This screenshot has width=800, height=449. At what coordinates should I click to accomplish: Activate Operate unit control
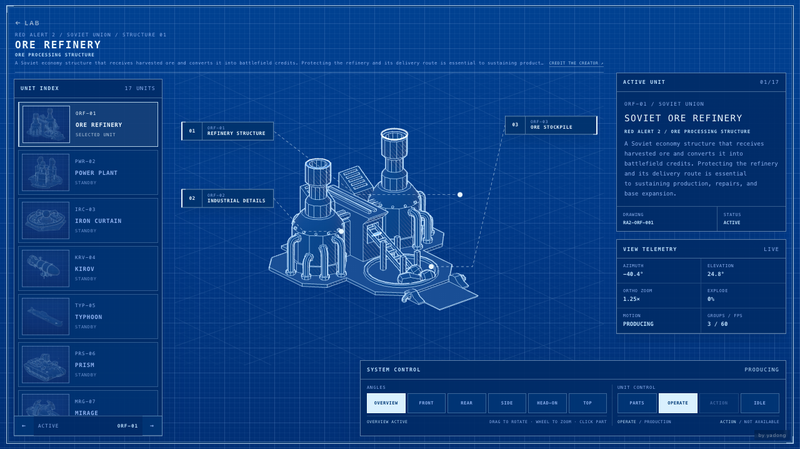pos(678,403)
